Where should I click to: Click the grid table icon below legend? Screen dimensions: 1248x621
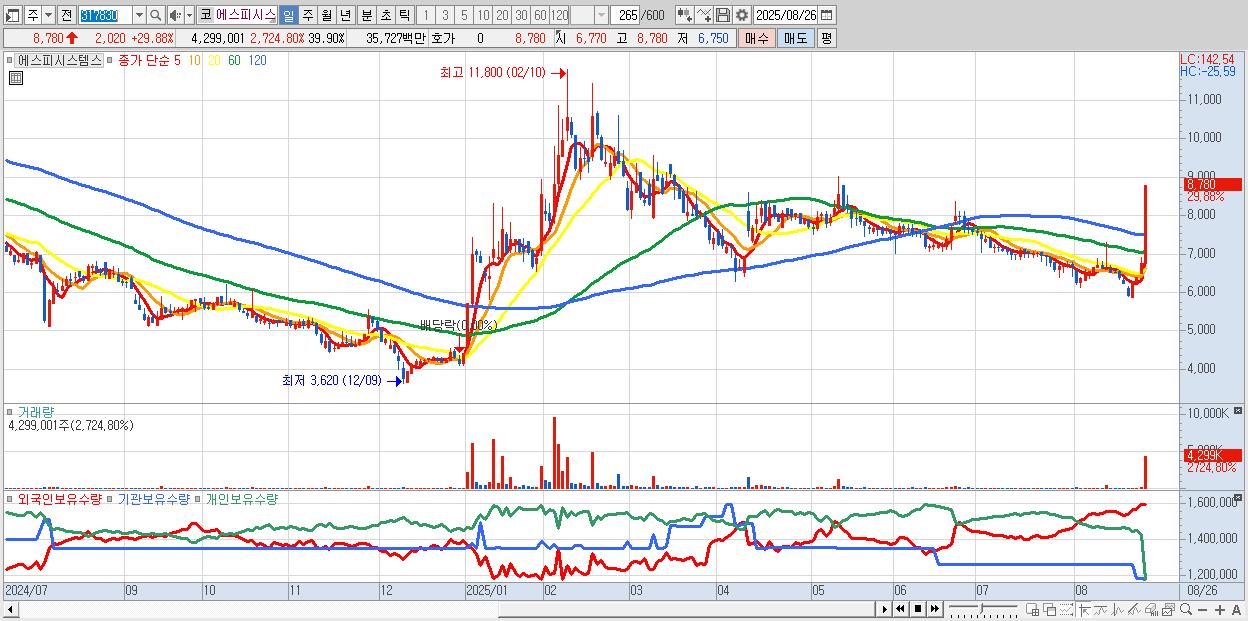[15, 78]
